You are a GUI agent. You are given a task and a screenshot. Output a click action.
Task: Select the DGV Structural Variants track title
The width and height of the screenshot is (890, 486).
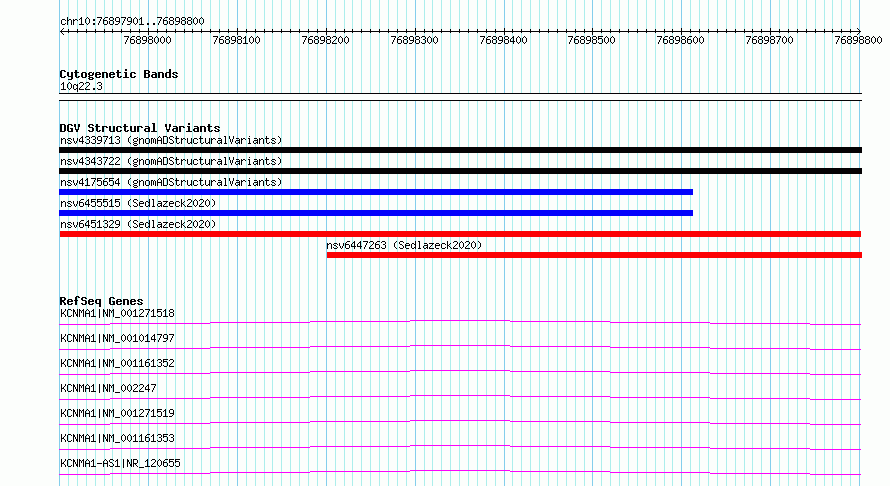point(140,128)
